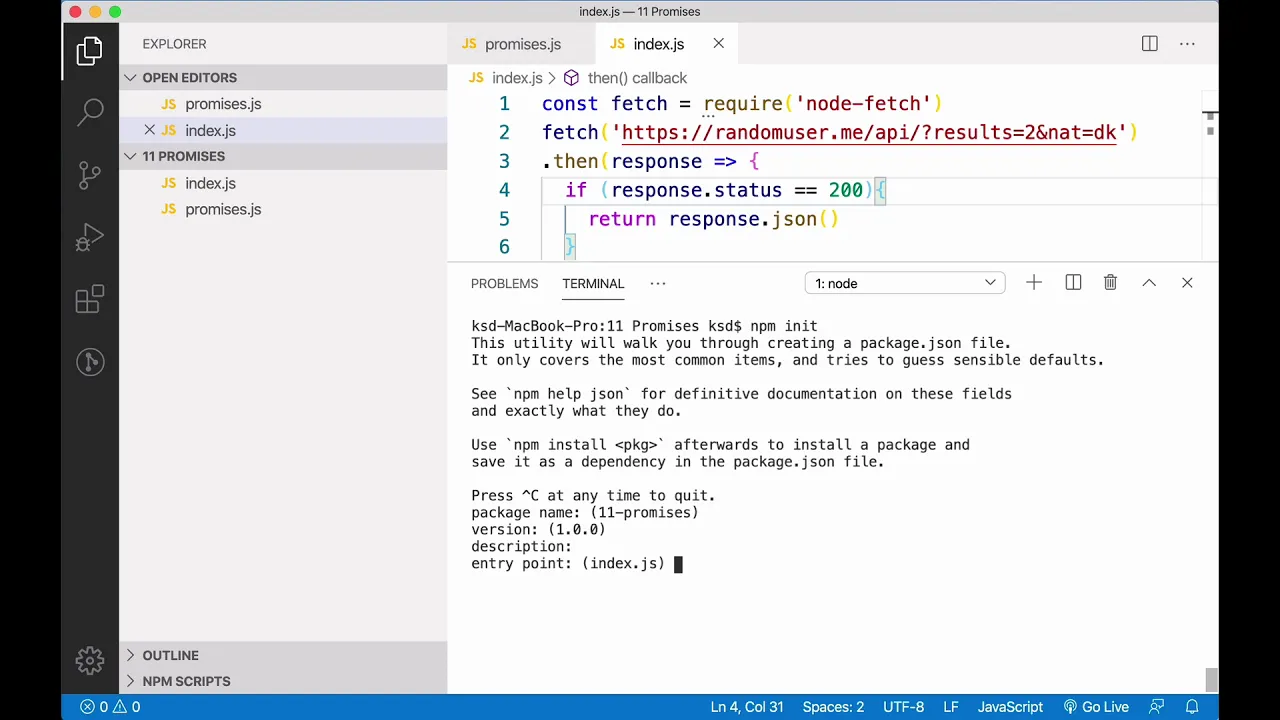
Task: Select index.js in Open Editors
Action: [283, 130]
